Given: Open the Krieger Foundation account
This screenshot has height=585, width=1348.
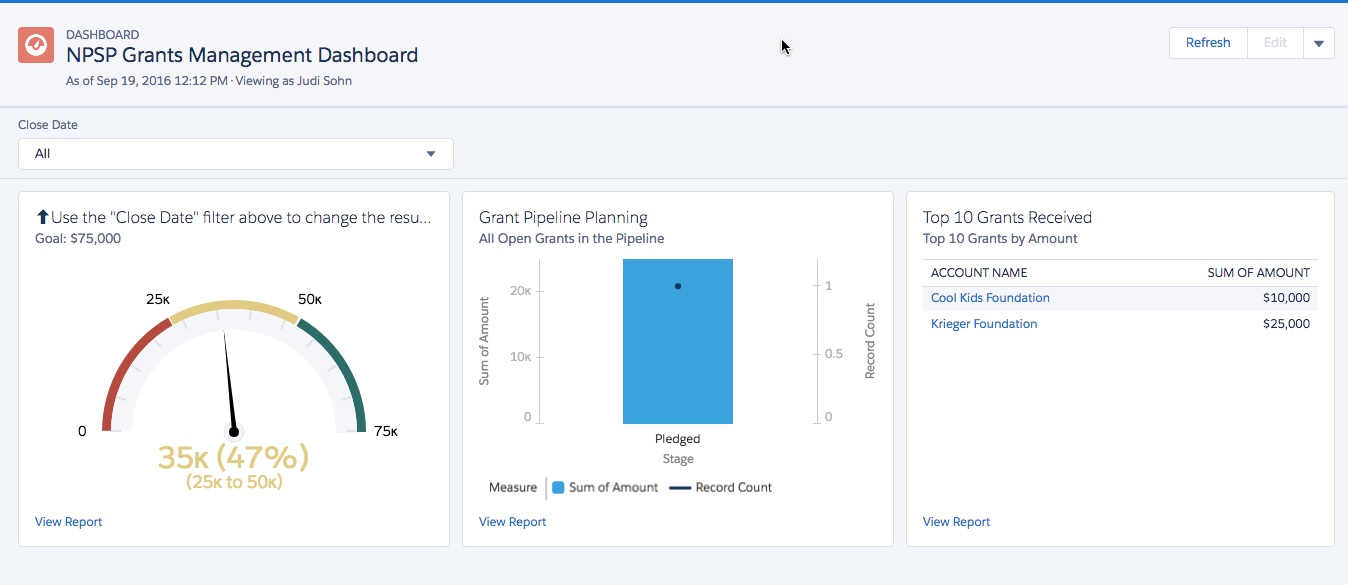Looking at the screenshot, I should pos(984,324).
